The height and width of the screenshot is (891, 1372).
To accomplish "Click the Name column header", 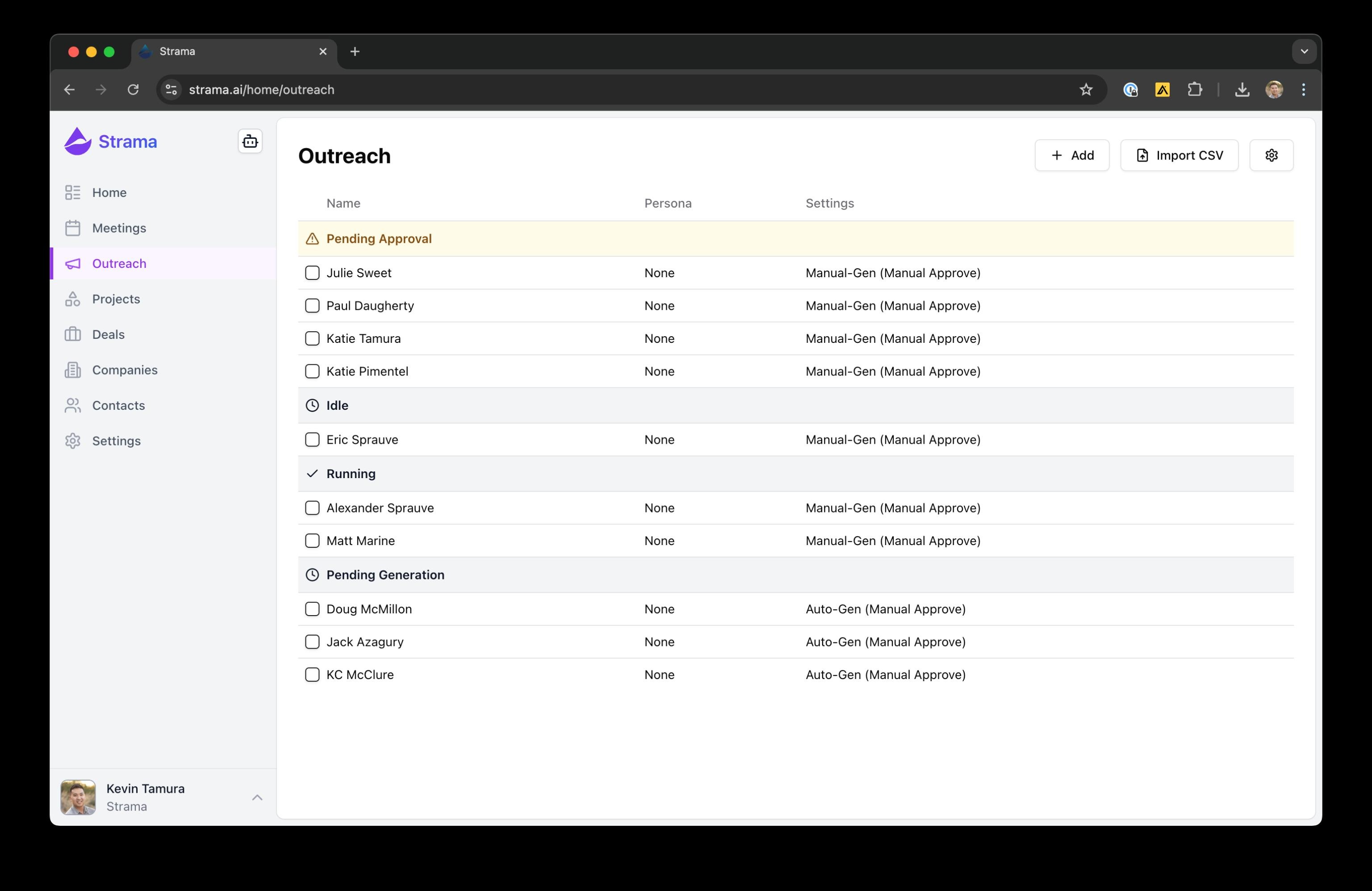I will pyautogui.click(x=343, y=203).
